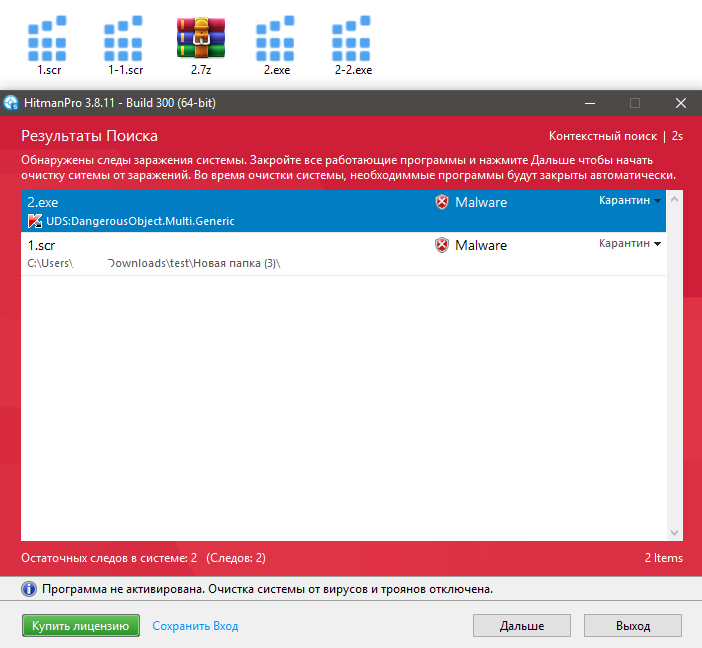Click the Дальше button

[x=522, y=626]
